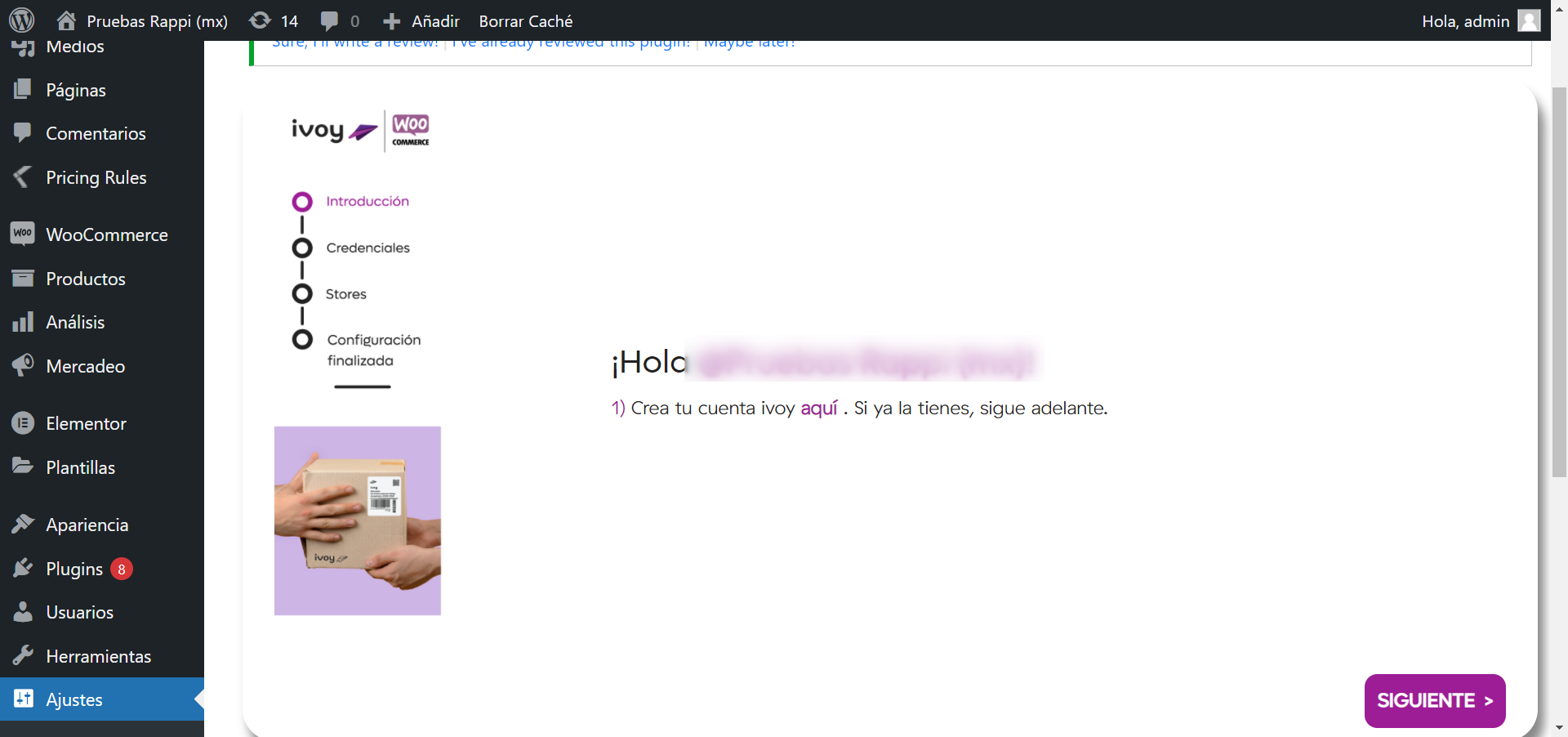Click the Elementor sidebar icon
1568x737 pixels.
coord(23,423)
